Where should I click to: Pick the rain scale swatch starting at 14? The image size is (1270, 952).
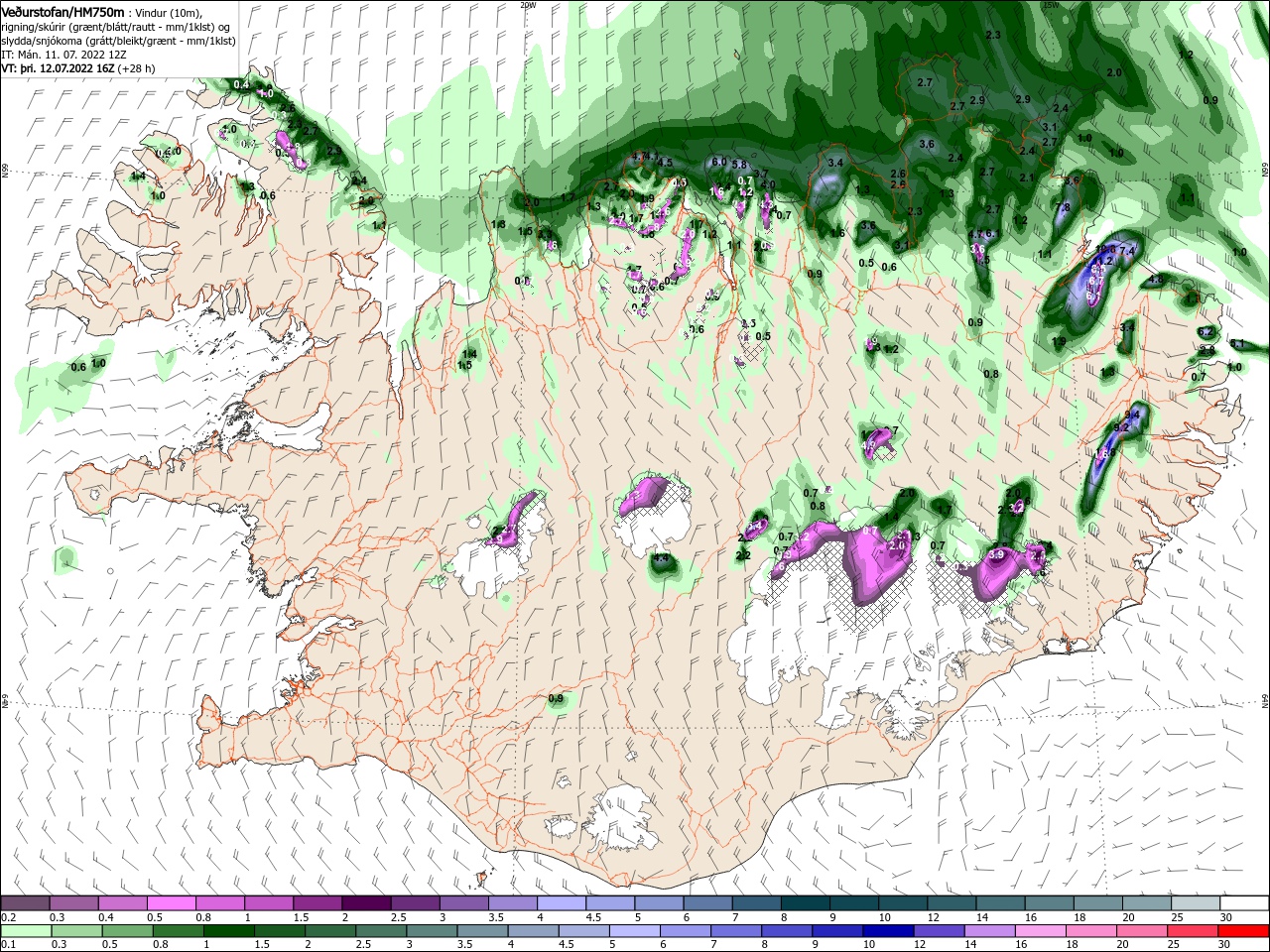click(x=988, y=931)
